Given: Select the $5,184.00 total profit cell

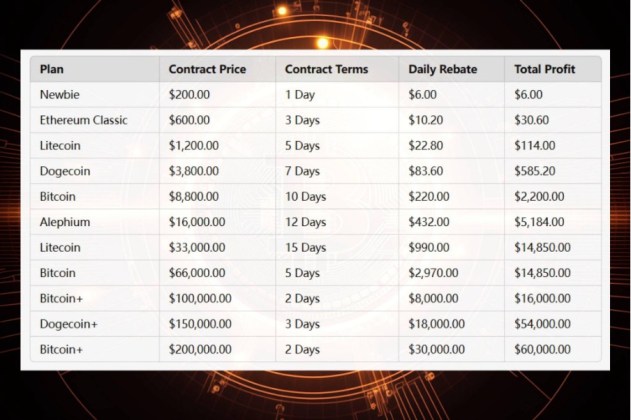Looking at the screenshot, I should [x=539, y=222].
